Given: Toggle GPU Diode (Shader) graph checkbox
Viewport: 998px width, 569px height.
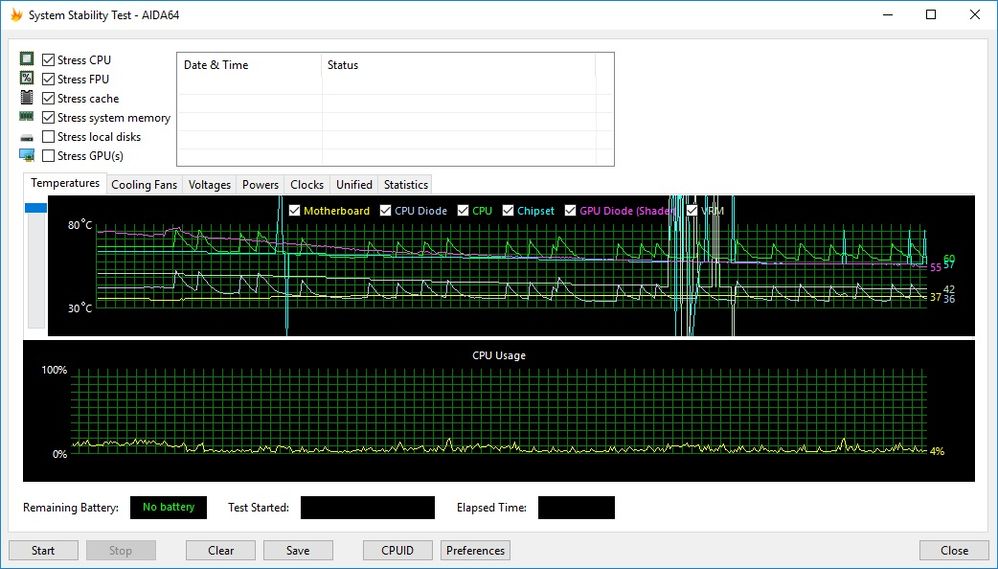Looking at the screenshot, I should 570,211.
